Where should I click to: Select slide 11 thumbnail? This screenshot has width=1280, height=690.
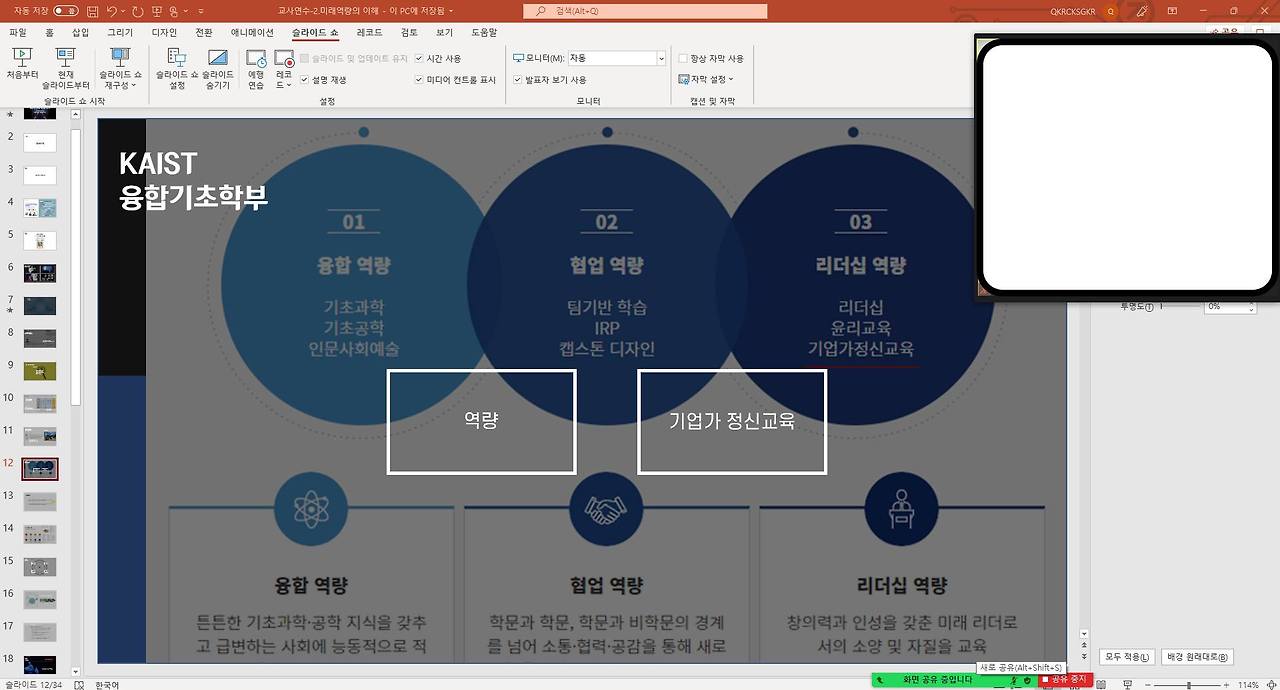[x=40, y=436]
